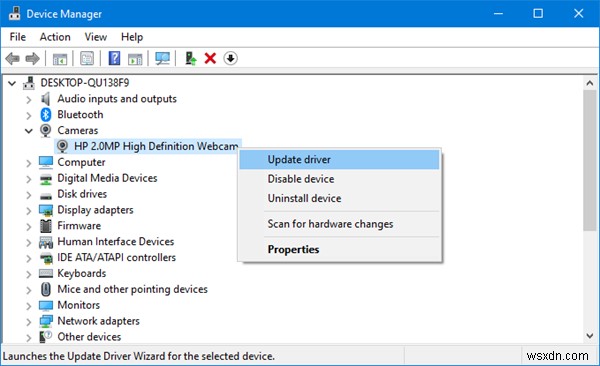Click the Device Manager title bar icon
The height and width of the screenshot is (366, 600).
[x=15, y=14]
